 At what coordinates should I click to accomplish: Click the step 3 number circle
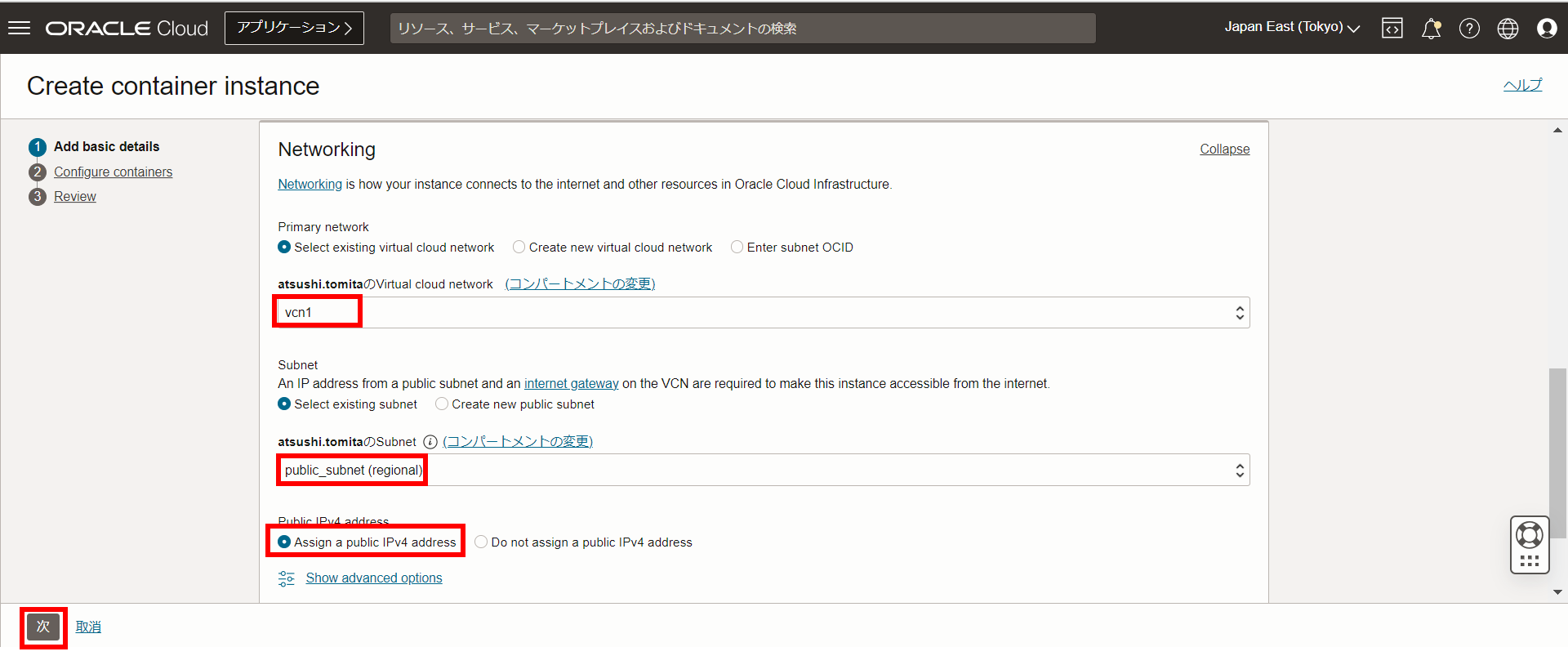(38, 197)
